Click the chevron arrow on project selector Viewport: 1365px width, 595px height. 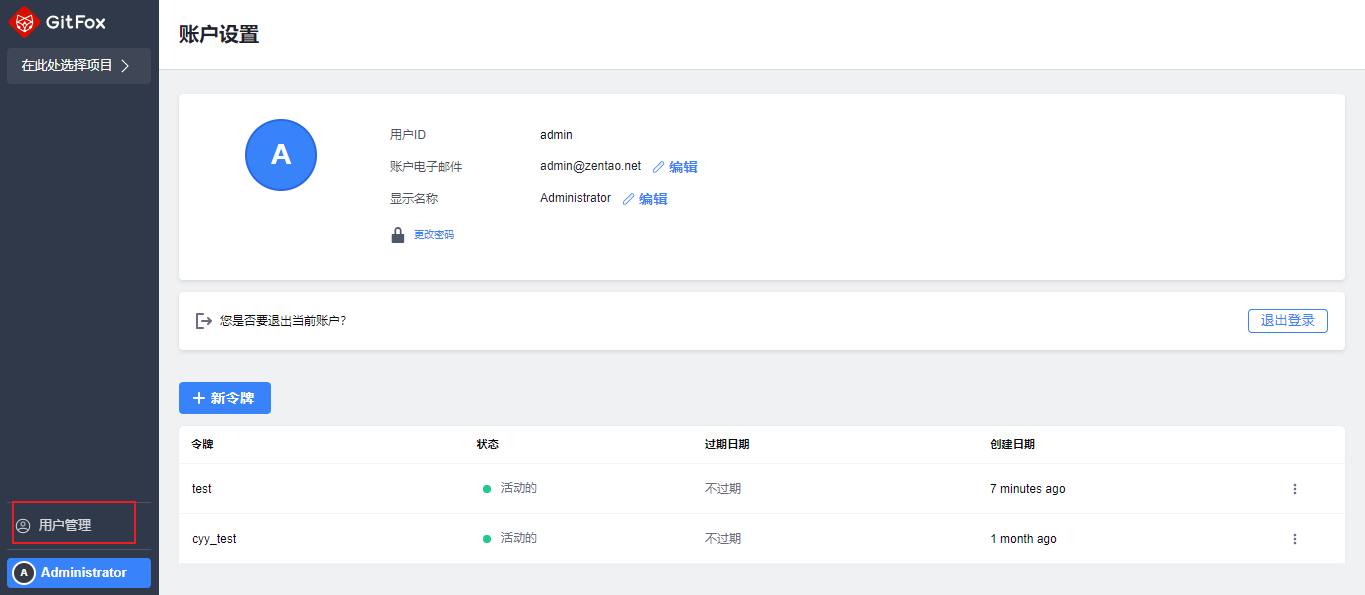tap(125, 66)
